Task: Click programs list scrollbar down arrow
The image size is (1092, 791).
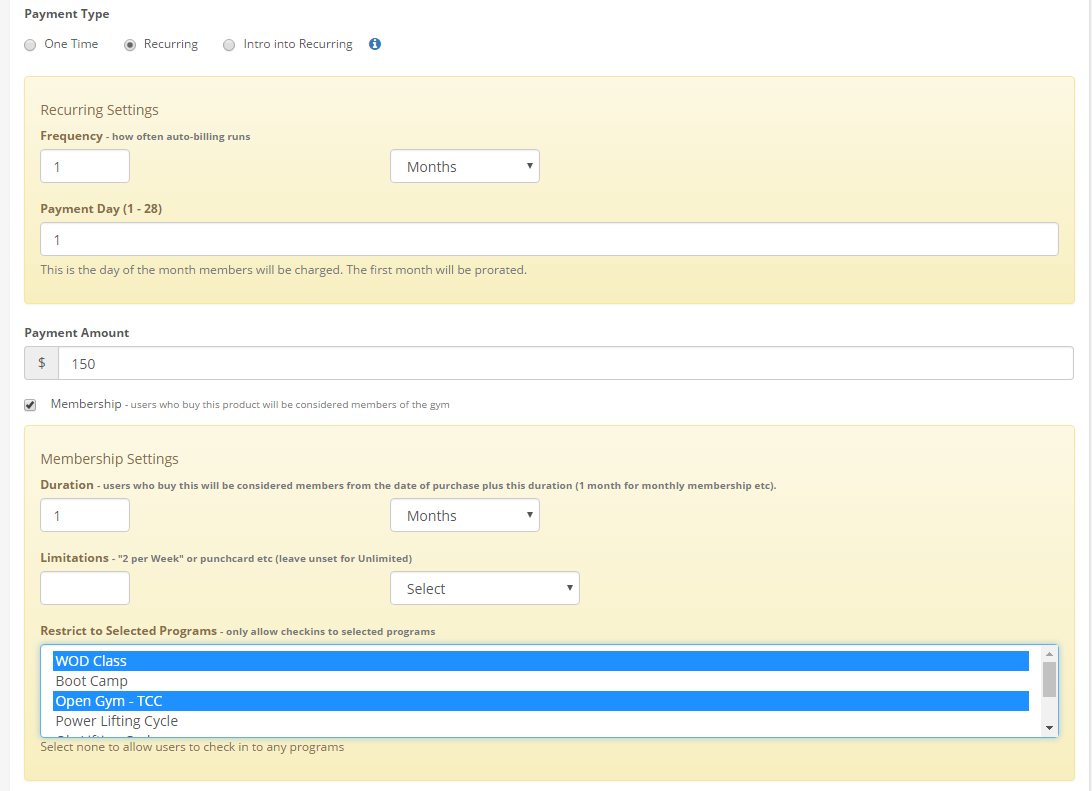Action: click(1049, 728)
